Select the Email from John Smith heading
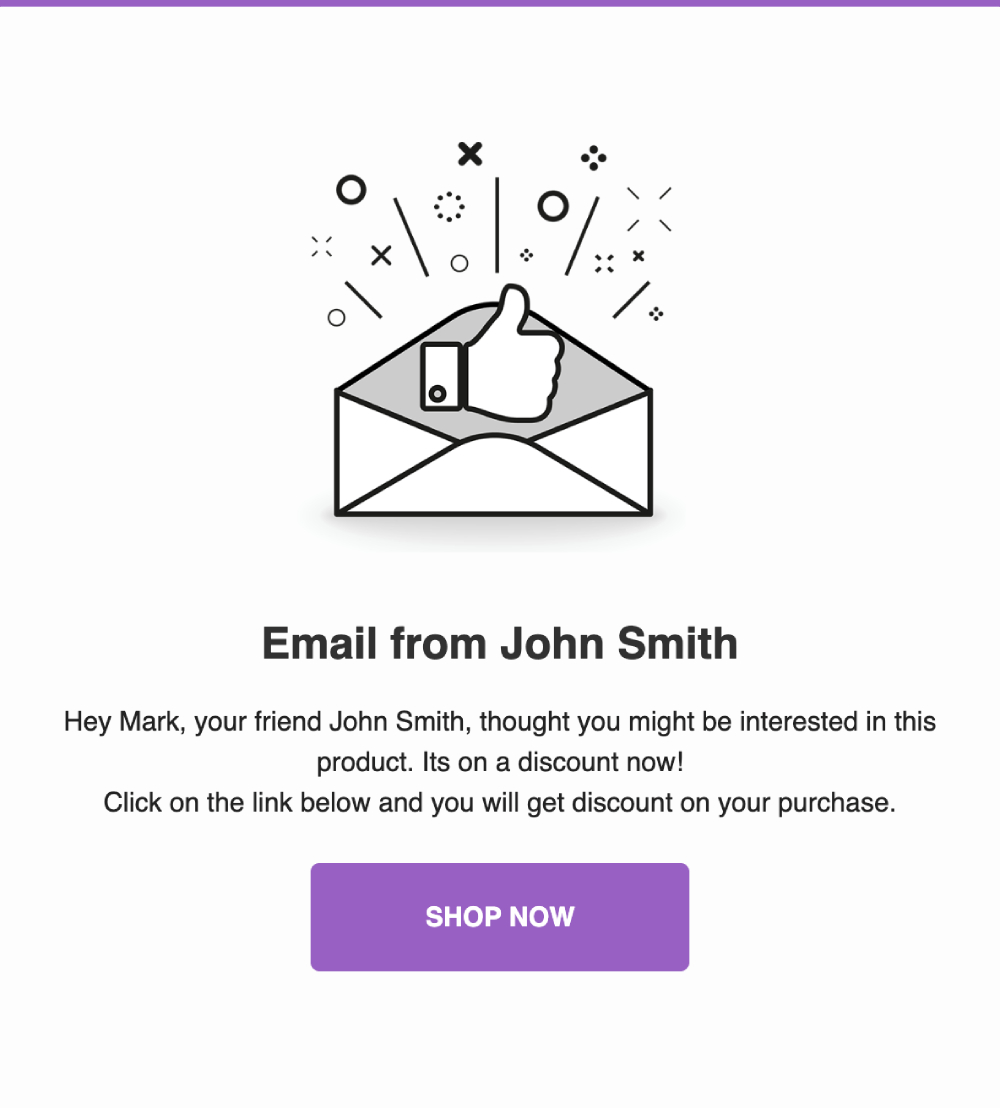Viewport: 1000px width, 1108px height. 499,644
